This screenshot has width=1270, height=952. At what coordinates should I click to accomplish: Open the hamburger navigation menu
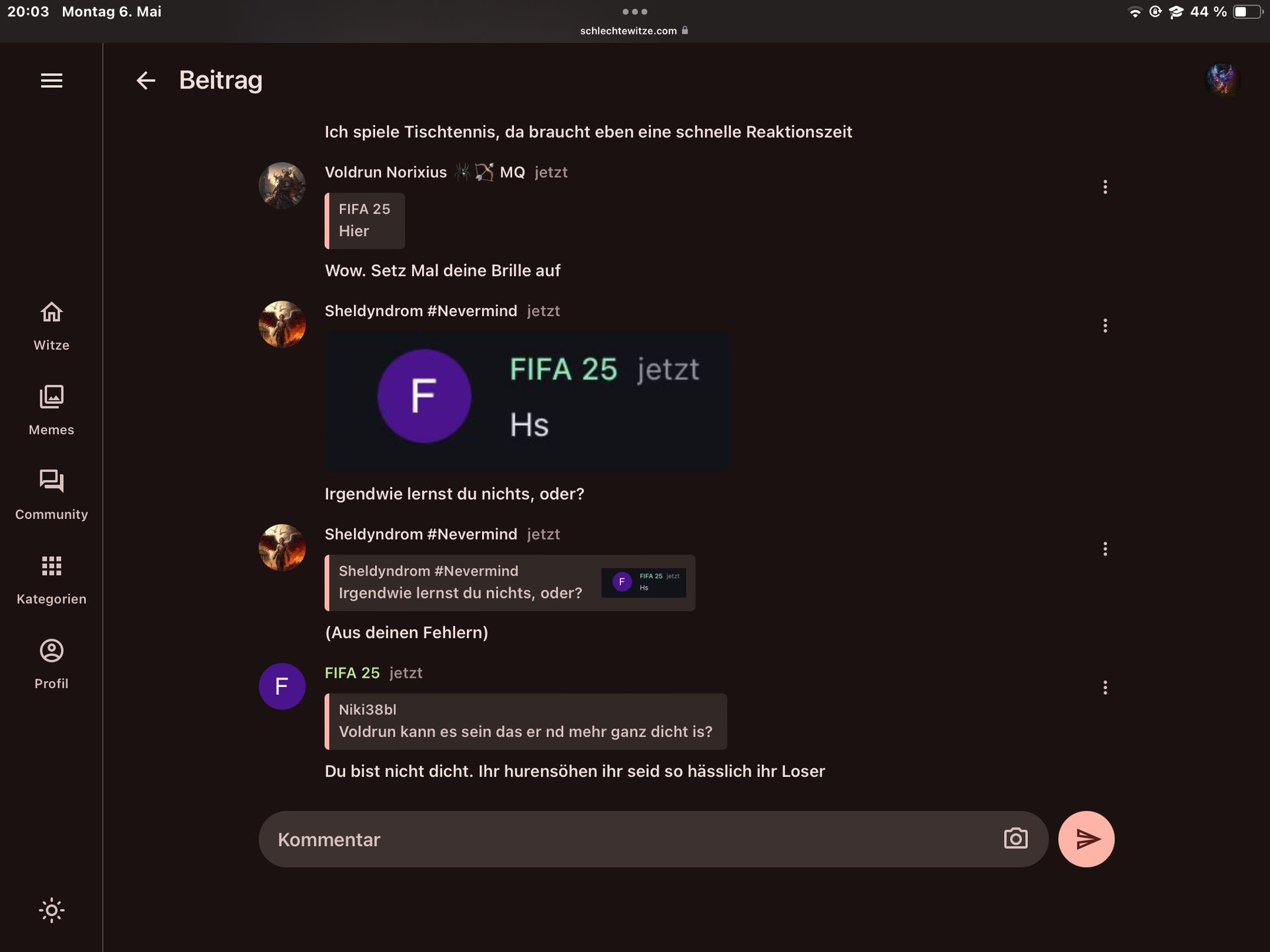[52, 81]
